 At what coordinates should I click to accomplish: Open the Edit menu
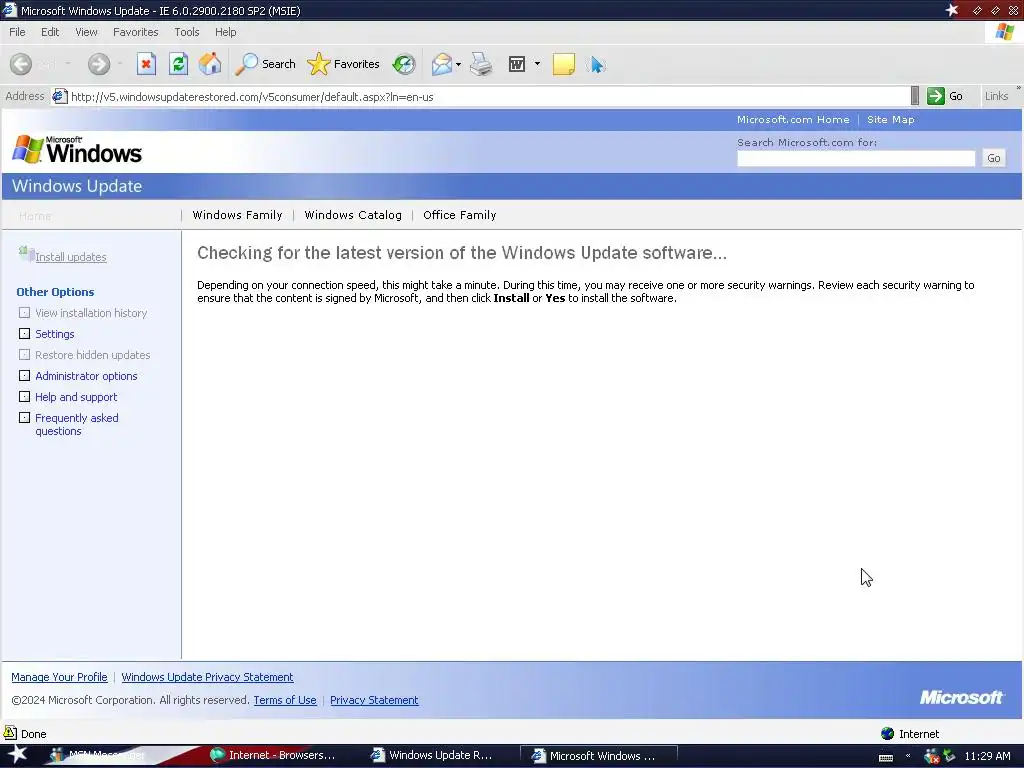(50, 32)
